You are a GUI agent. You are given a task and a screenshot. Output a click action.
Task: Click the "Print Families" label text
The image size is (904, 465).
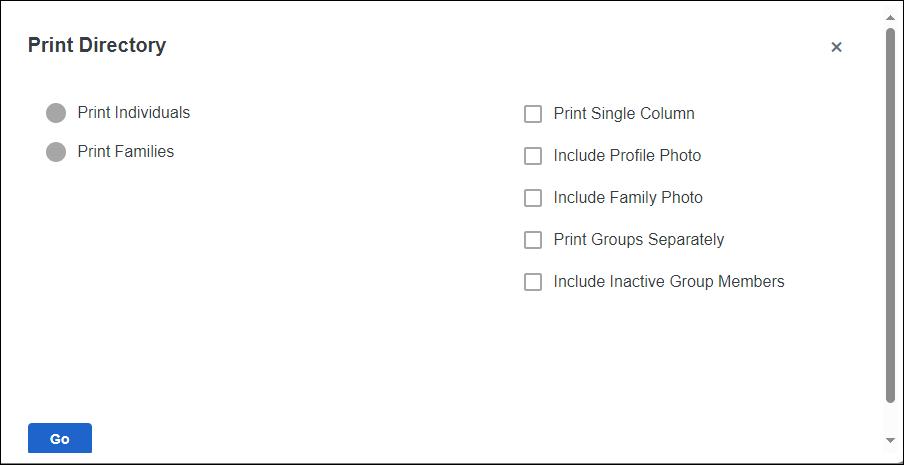[125, 152]
